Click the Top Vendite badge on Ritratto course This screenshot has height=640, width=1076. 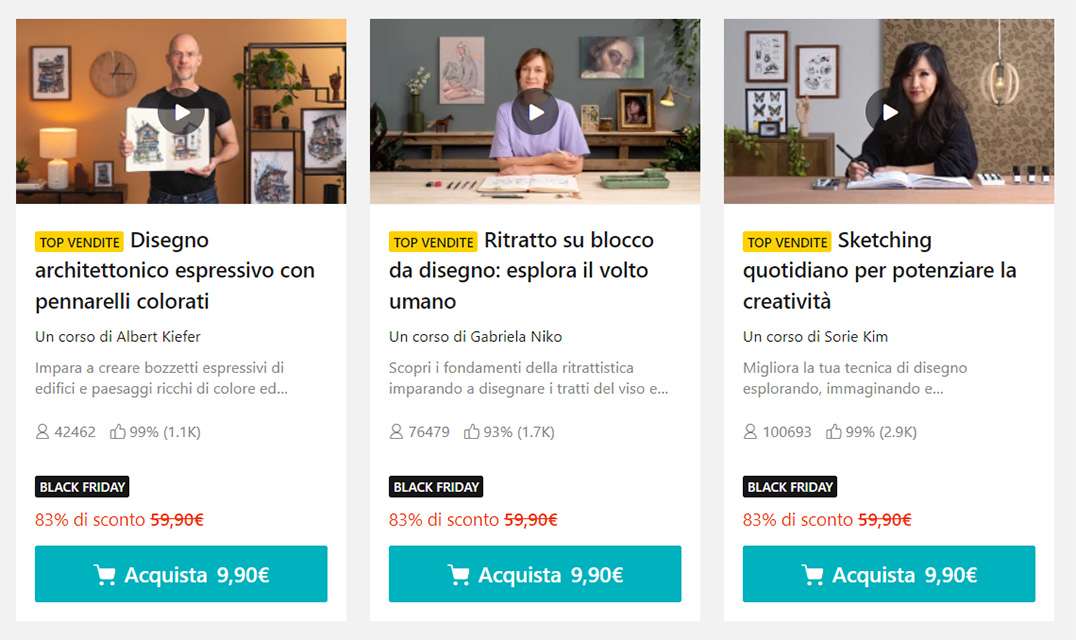pos(433,242)
